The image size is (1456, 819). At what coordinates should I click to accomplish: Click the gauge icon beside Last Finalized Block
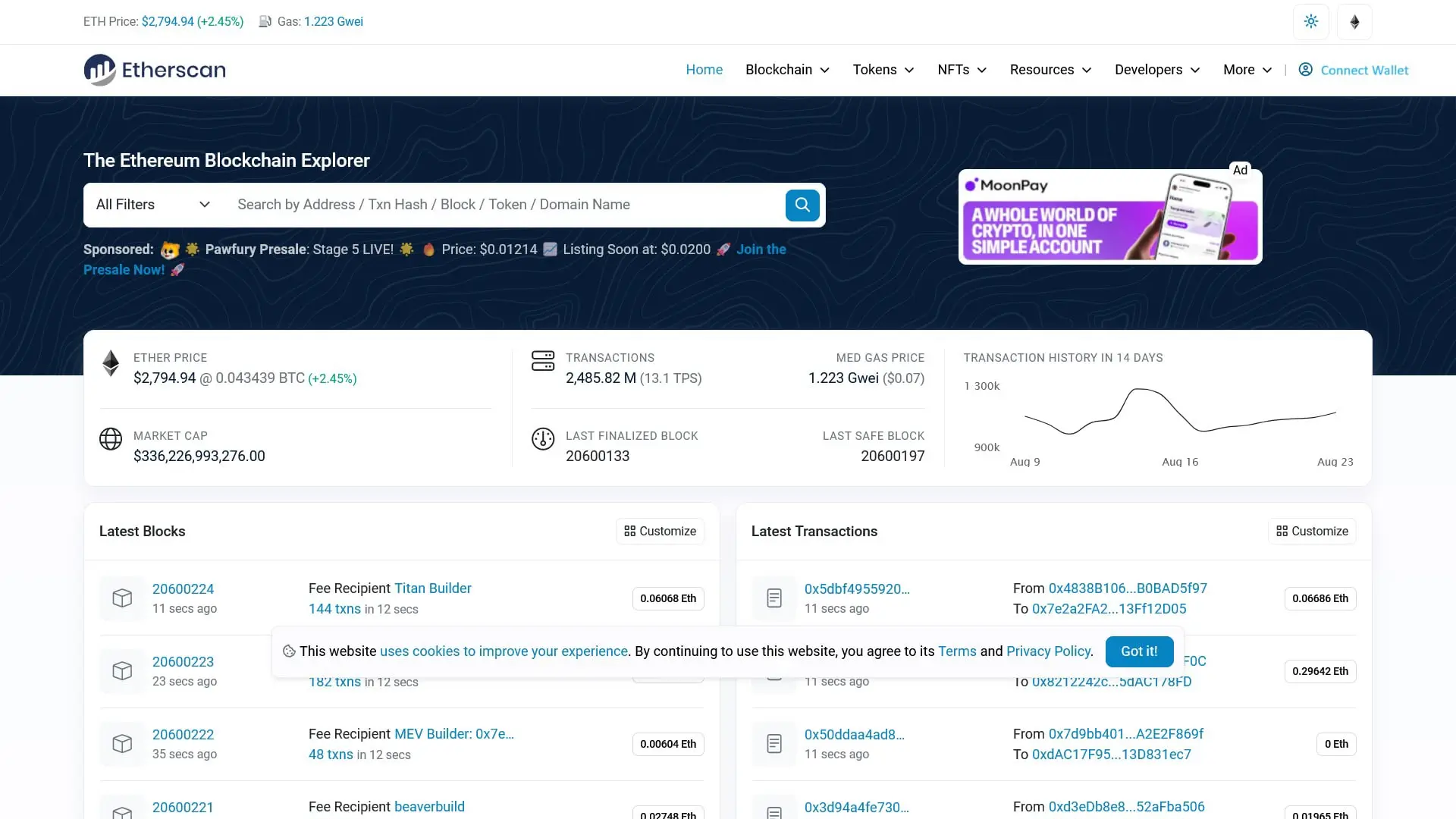(543, 439)
